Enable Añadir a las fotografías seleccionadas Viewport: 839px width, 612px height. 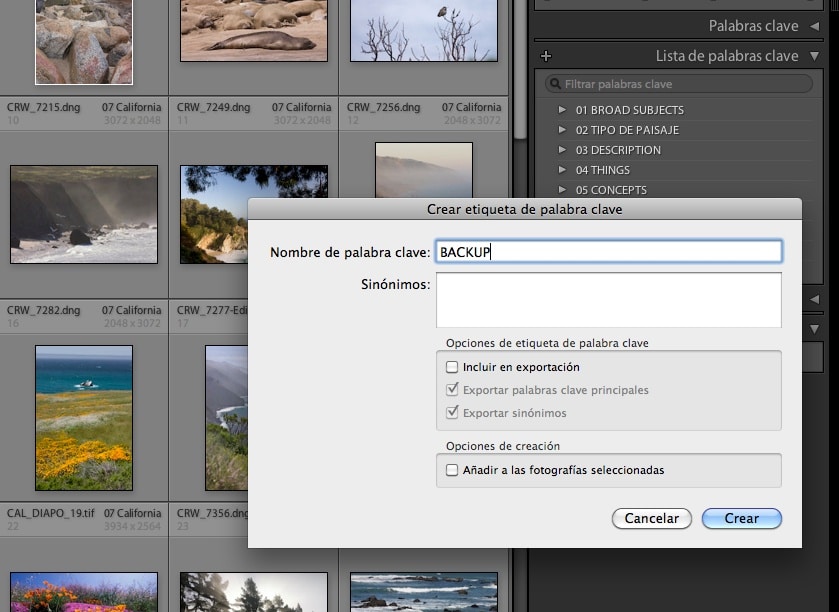point(452,470)
